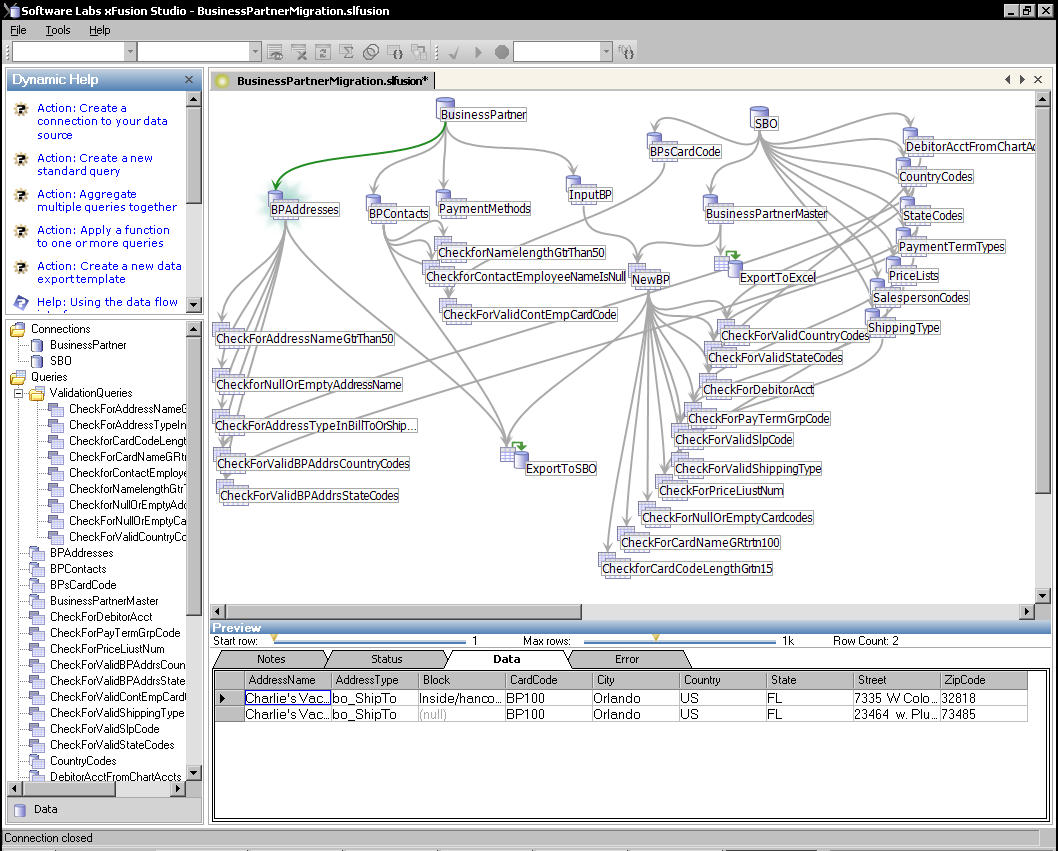Click the run play toolbar button

(478, 52)
